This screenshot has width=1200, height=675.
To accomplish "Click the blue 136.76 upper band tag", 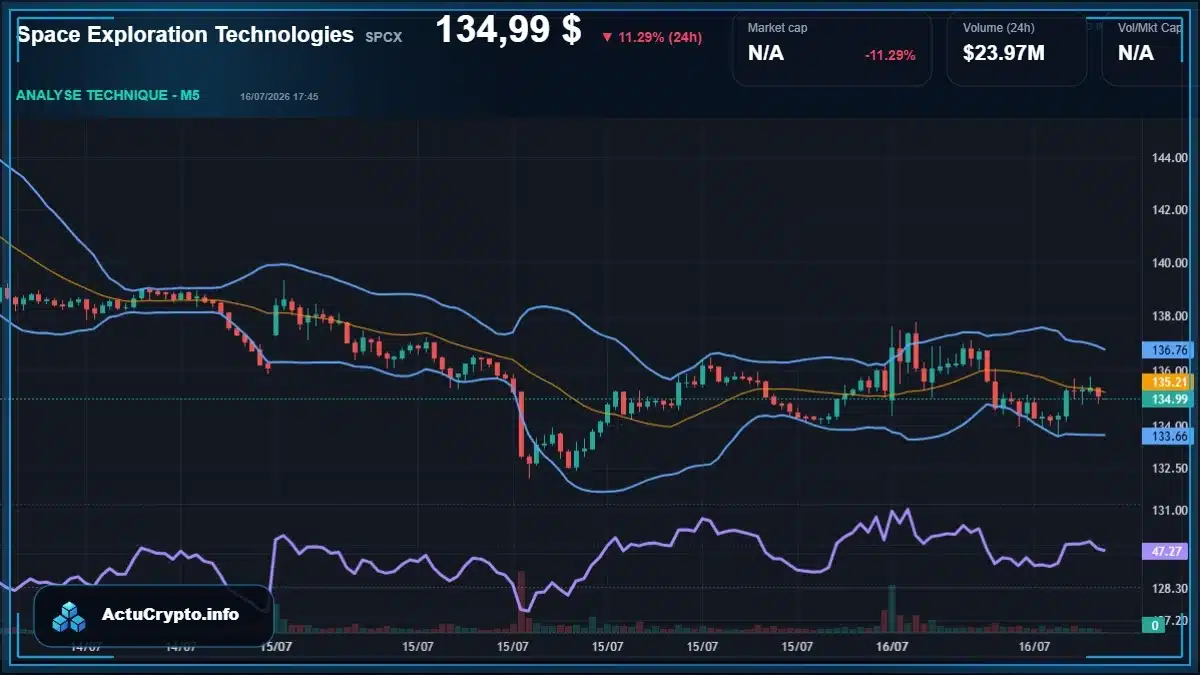I will click(x=1169, y=350).
